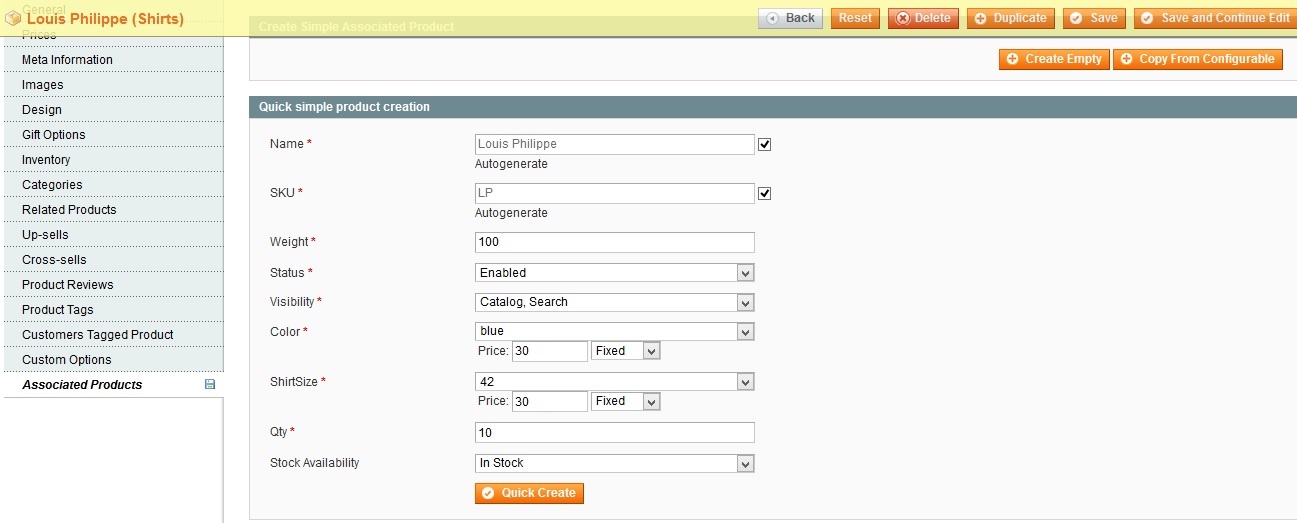Image resolution: width=1297 pixels, height=523 pixels.
Task: Click the Weight input field
Action: click(x=614, y=242)
